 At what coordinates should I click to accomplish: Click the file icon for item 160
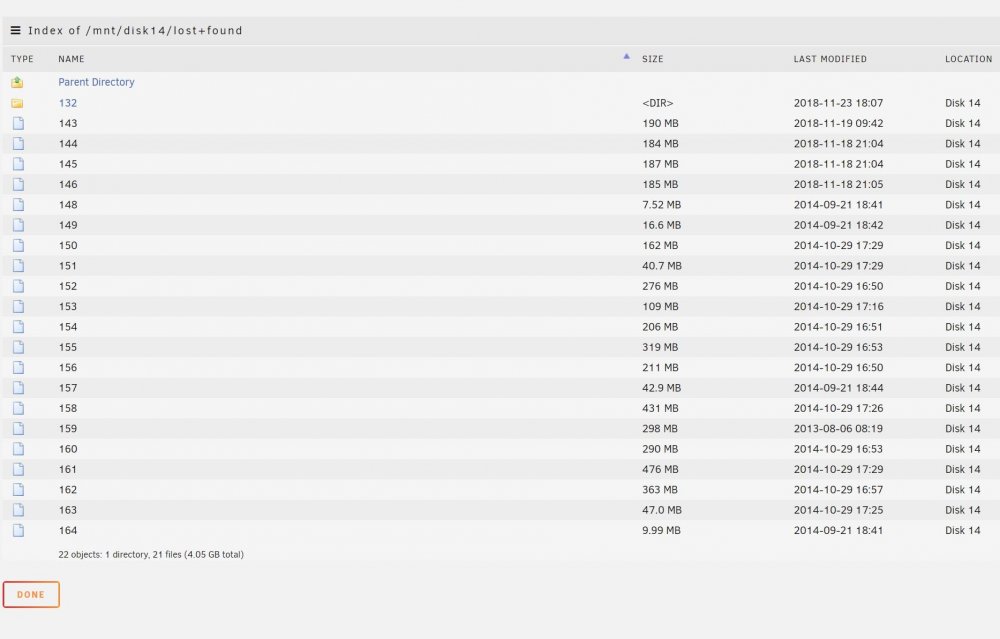[18, 449]
